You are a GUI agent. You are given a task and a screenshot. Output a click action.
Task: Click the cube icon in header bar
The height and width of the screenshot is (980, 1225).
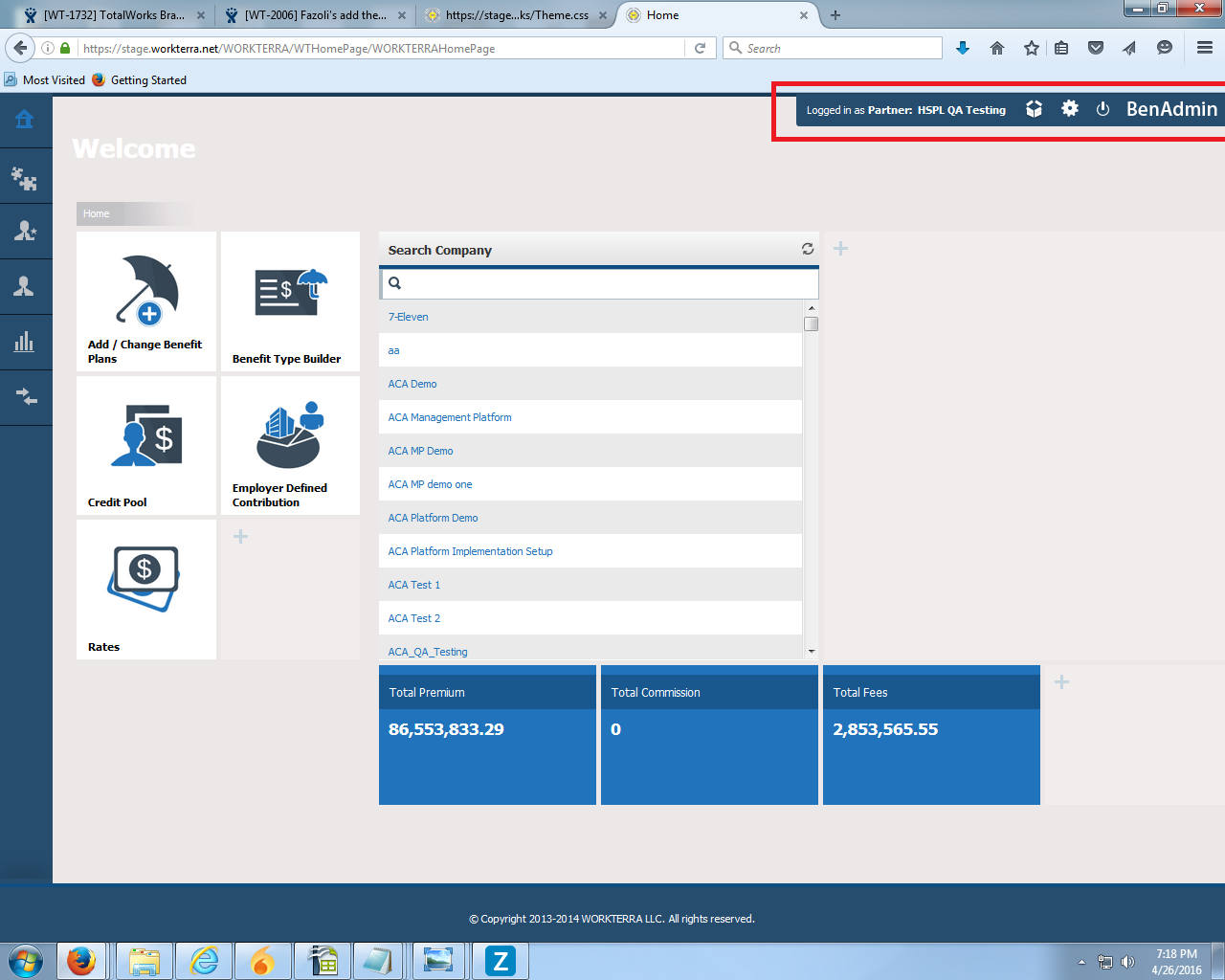(x=1034, y=109)
